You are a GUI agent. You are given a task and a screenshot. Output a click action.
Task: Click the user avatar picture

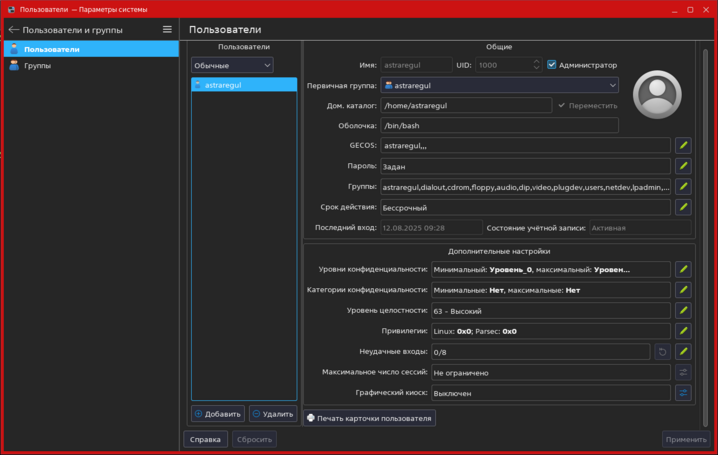pos(658,93)
